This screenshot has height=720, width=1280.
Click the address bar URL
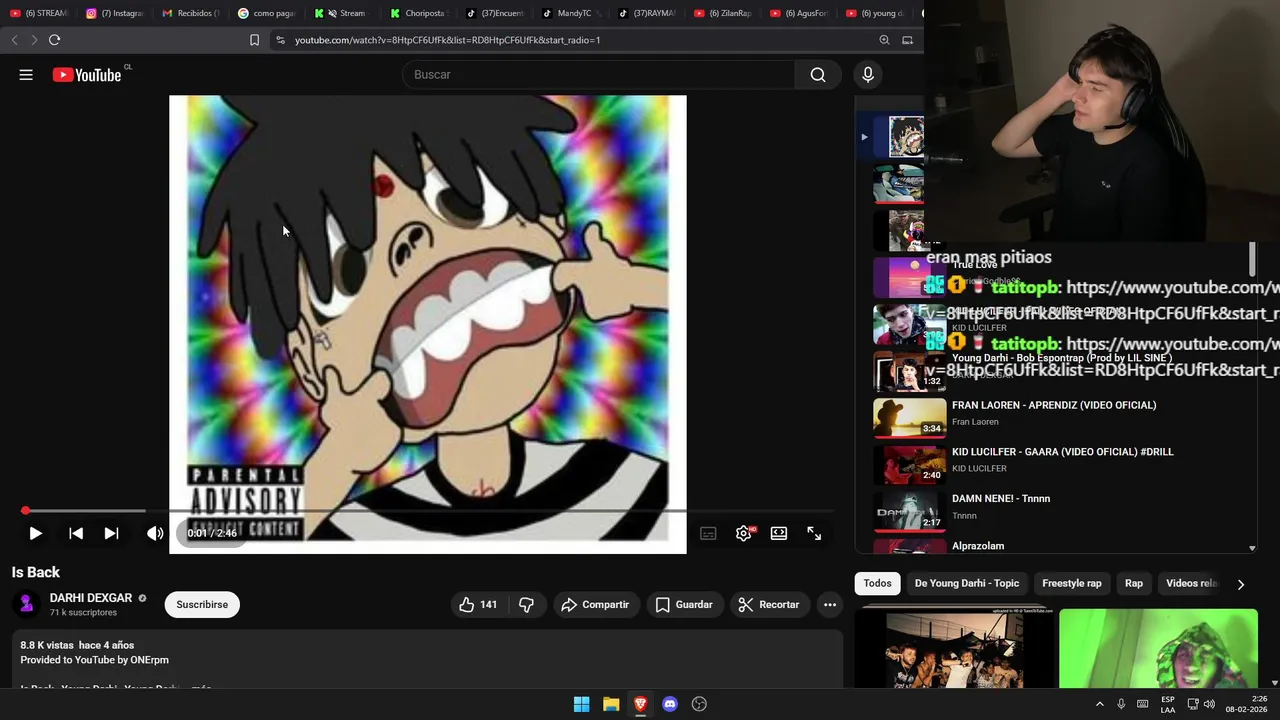tap(447, 40)
